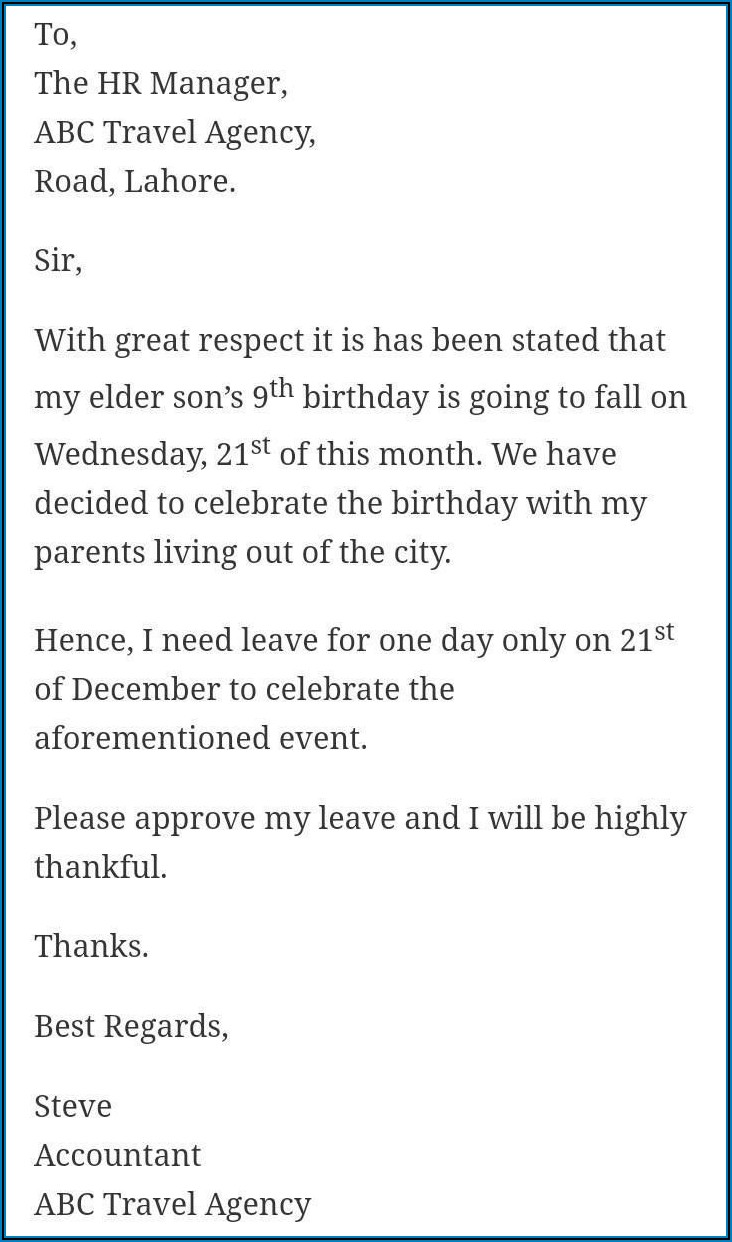The width and height of the screenshot is (732, 1242).
Task: Click the "Road, Lahore." address line
Action: pyautogui.click(x=135, y=182)
